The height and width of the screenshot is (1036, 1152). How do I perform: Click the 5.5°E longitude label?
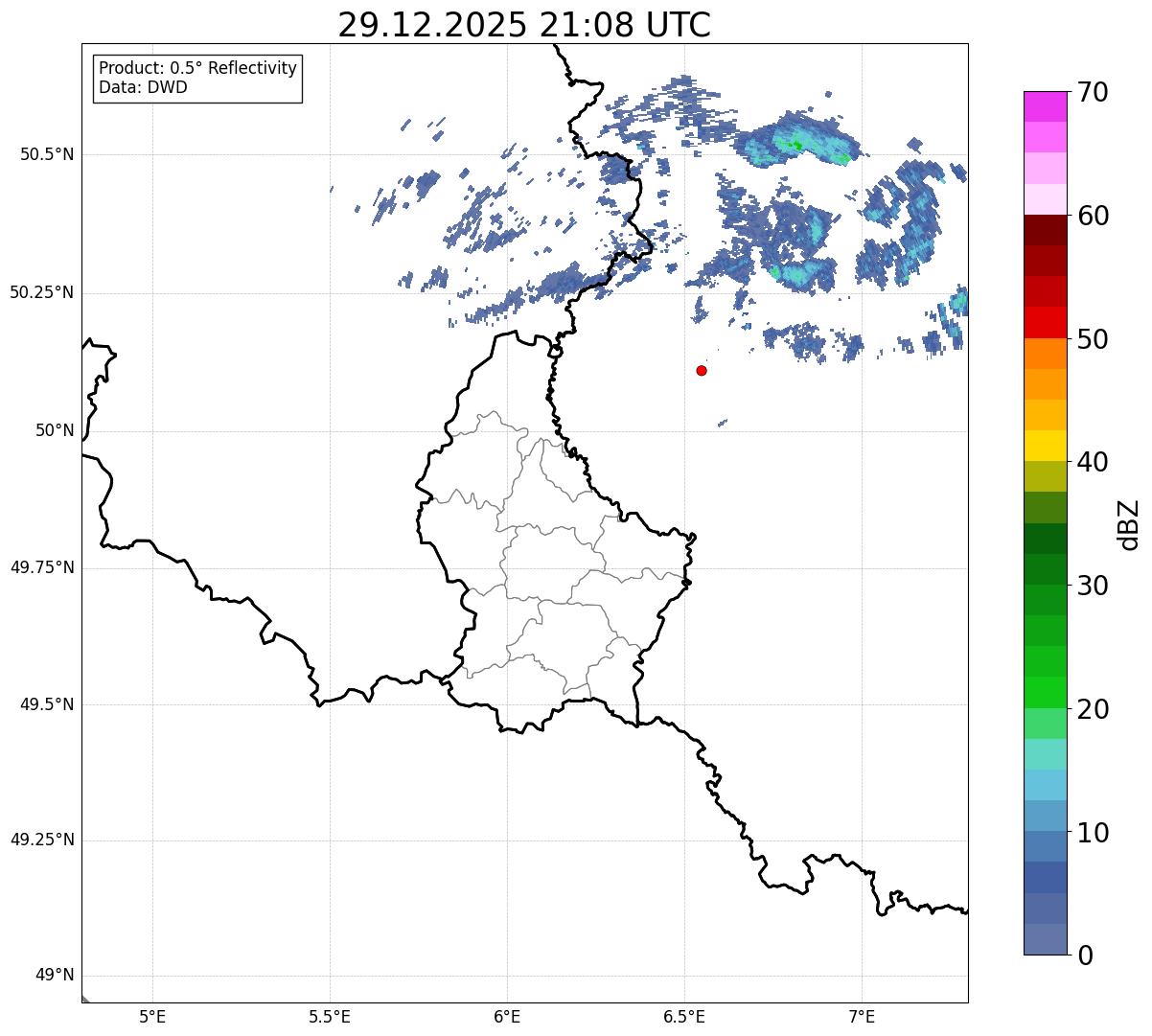pos(330,1017)
